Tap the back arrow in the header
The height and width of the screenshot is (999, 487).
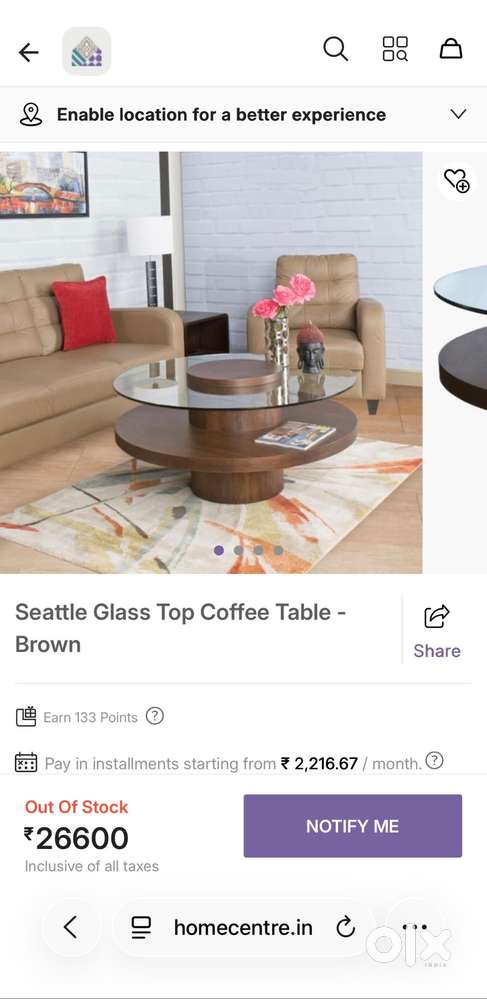click(28, 52)
